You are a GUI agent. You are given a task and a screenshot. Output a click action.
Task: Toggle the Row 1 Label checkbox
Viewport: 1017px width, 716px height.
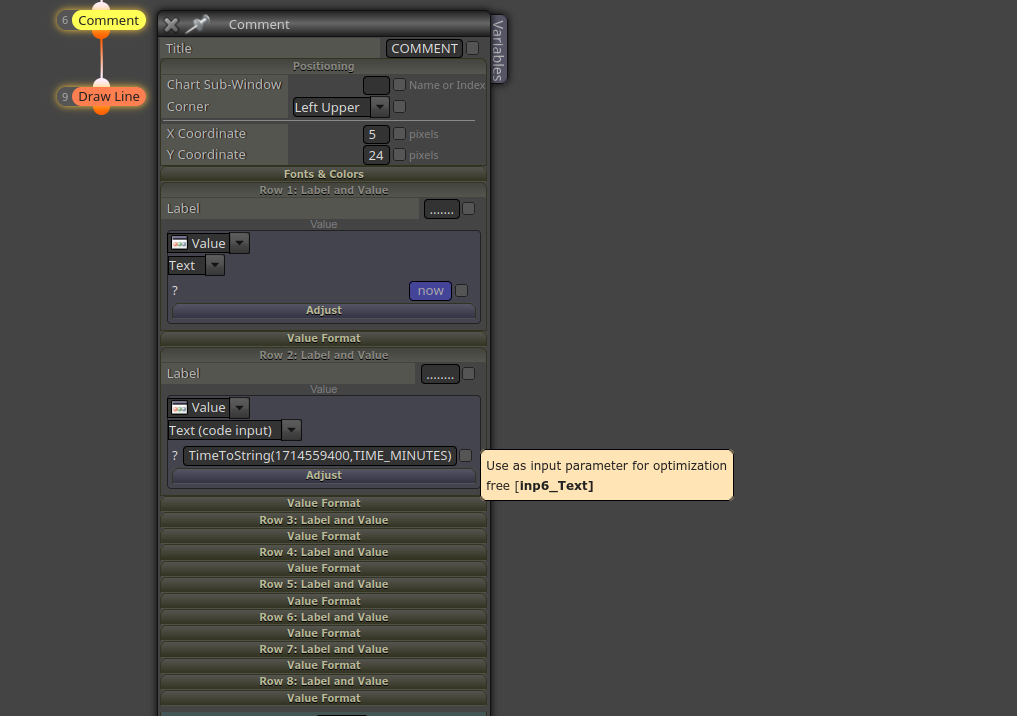pos(469,209)
